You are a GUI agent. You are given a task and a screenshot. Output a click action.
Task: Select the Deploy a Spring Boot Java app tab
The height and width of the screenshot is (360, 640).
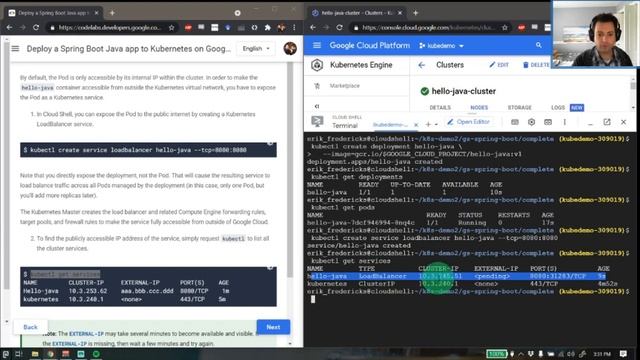[x=53, y=13]
